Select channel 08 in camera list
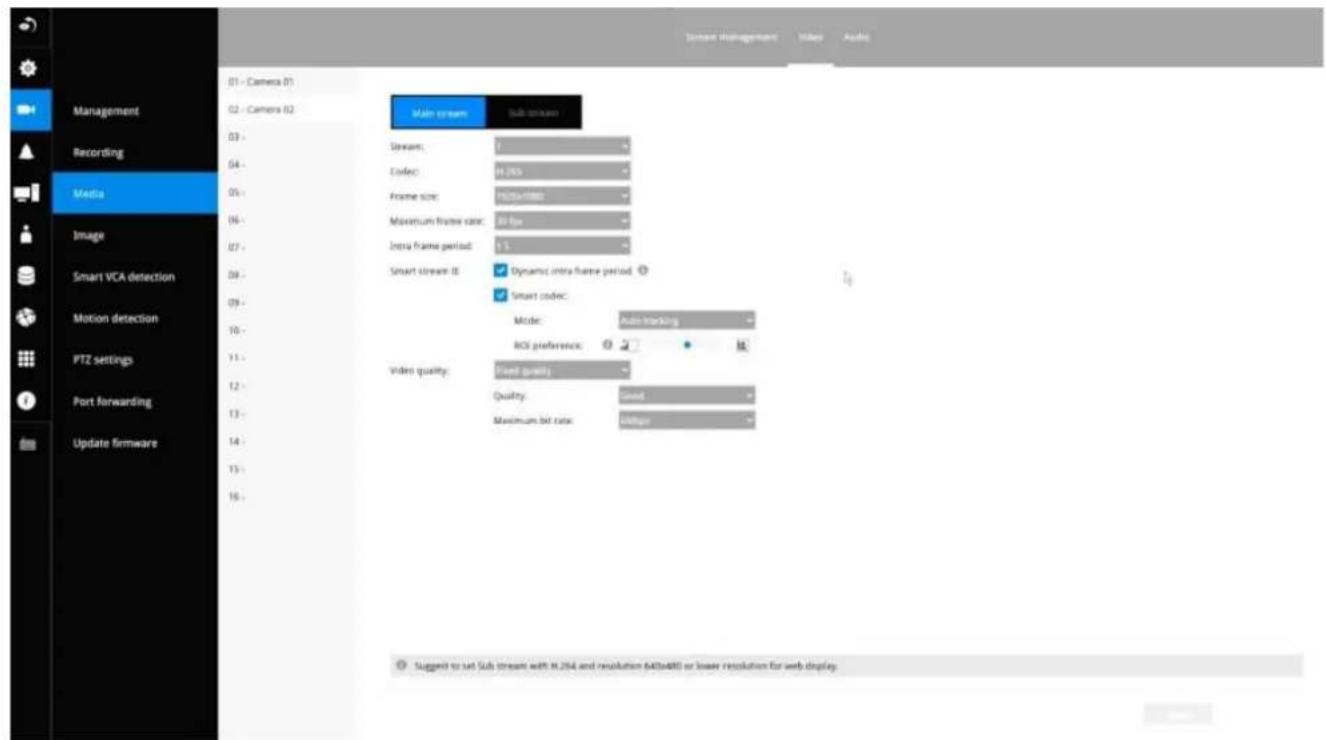 coord(286,274)
